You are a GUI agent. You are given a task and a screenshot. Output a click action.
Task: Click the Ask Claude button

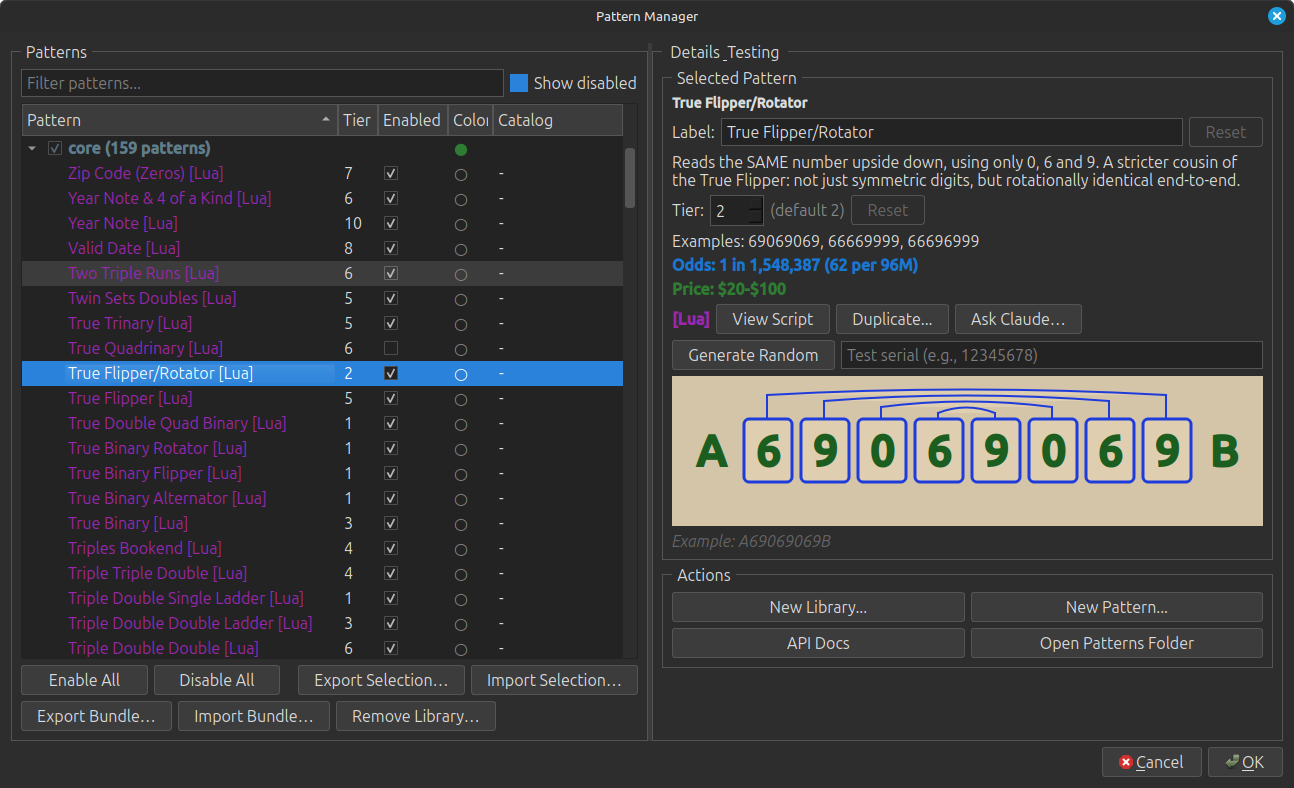point(1018,319)
